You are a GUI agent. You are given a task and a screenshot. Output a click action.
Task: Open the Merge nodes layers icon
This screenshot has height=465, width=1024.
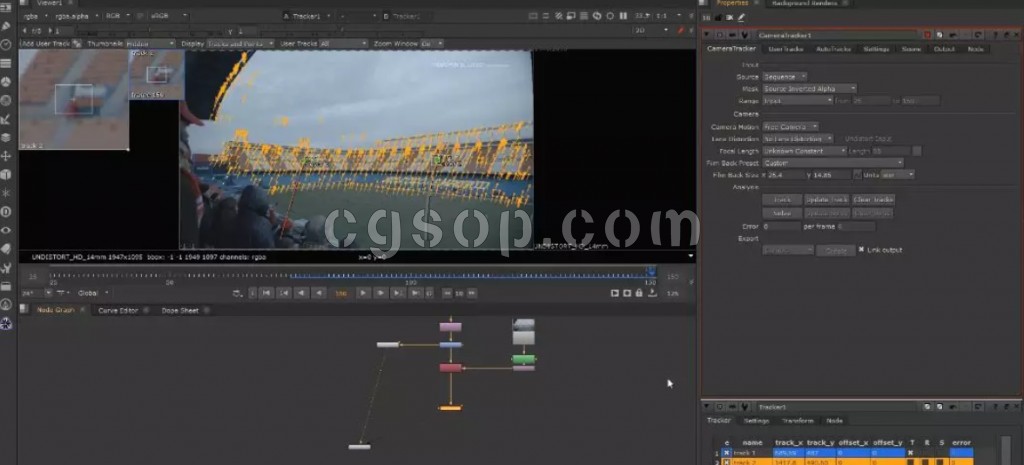6,138
